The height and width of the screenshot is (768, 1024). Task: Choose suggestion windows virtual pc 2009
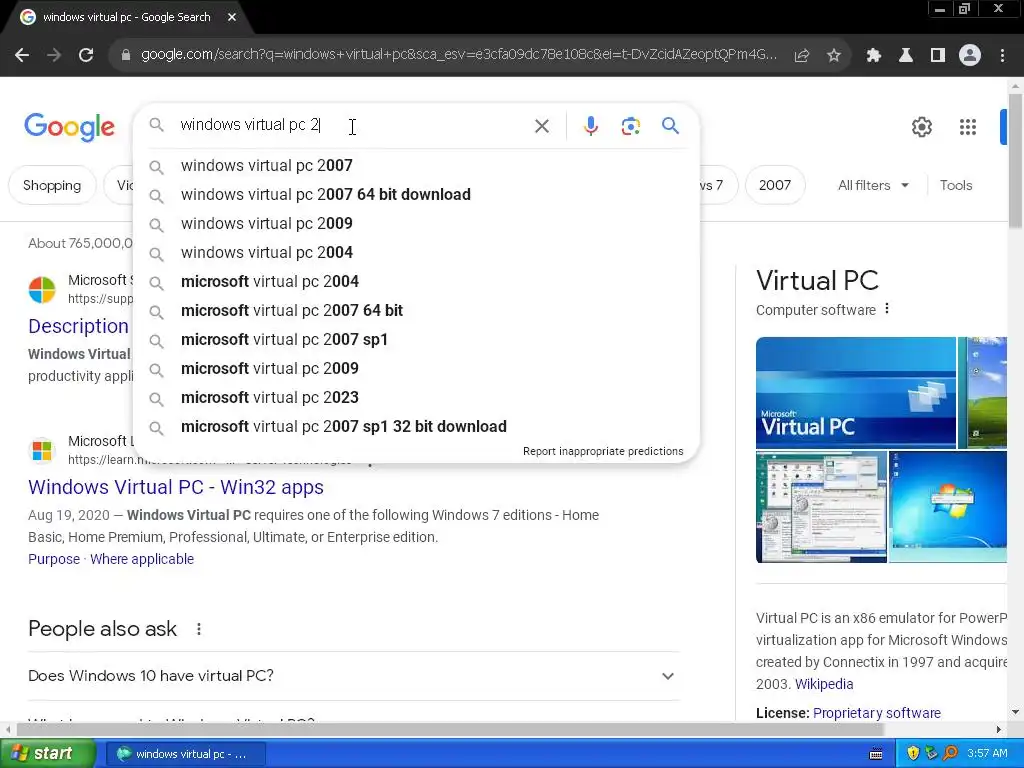(416, 223)
